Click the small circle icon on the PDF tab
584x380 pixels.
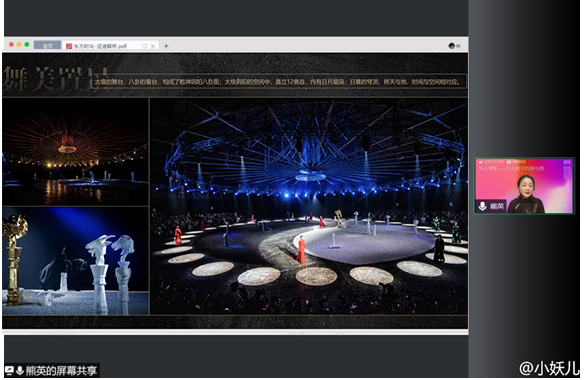[x=145, y=46]
